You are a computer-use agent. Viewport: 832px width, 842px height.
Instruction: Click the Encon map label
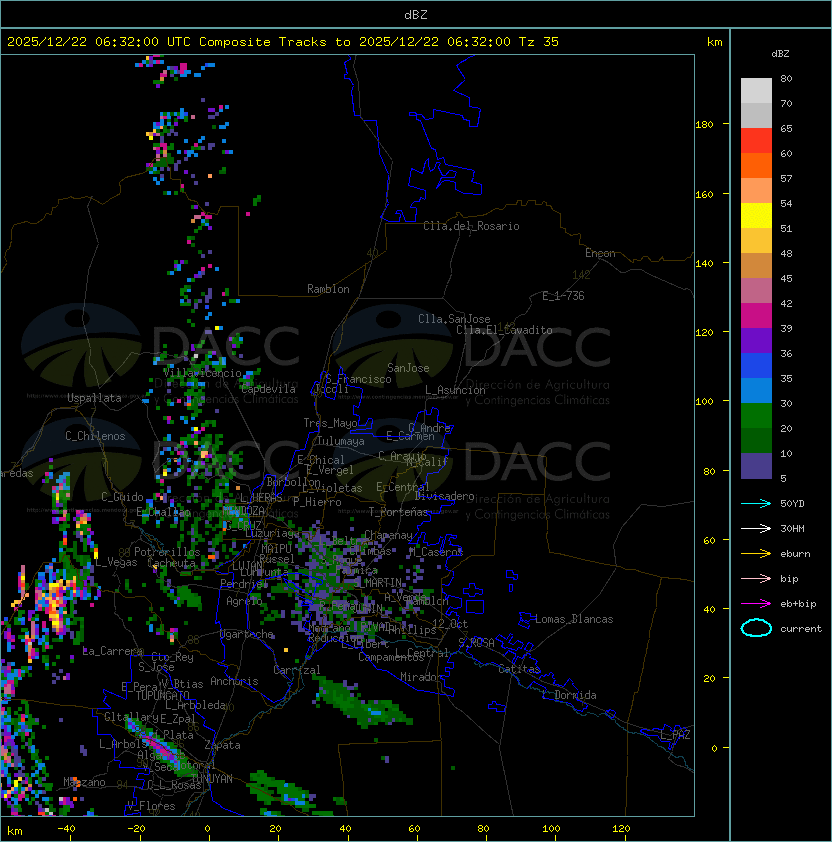point(600,253)
